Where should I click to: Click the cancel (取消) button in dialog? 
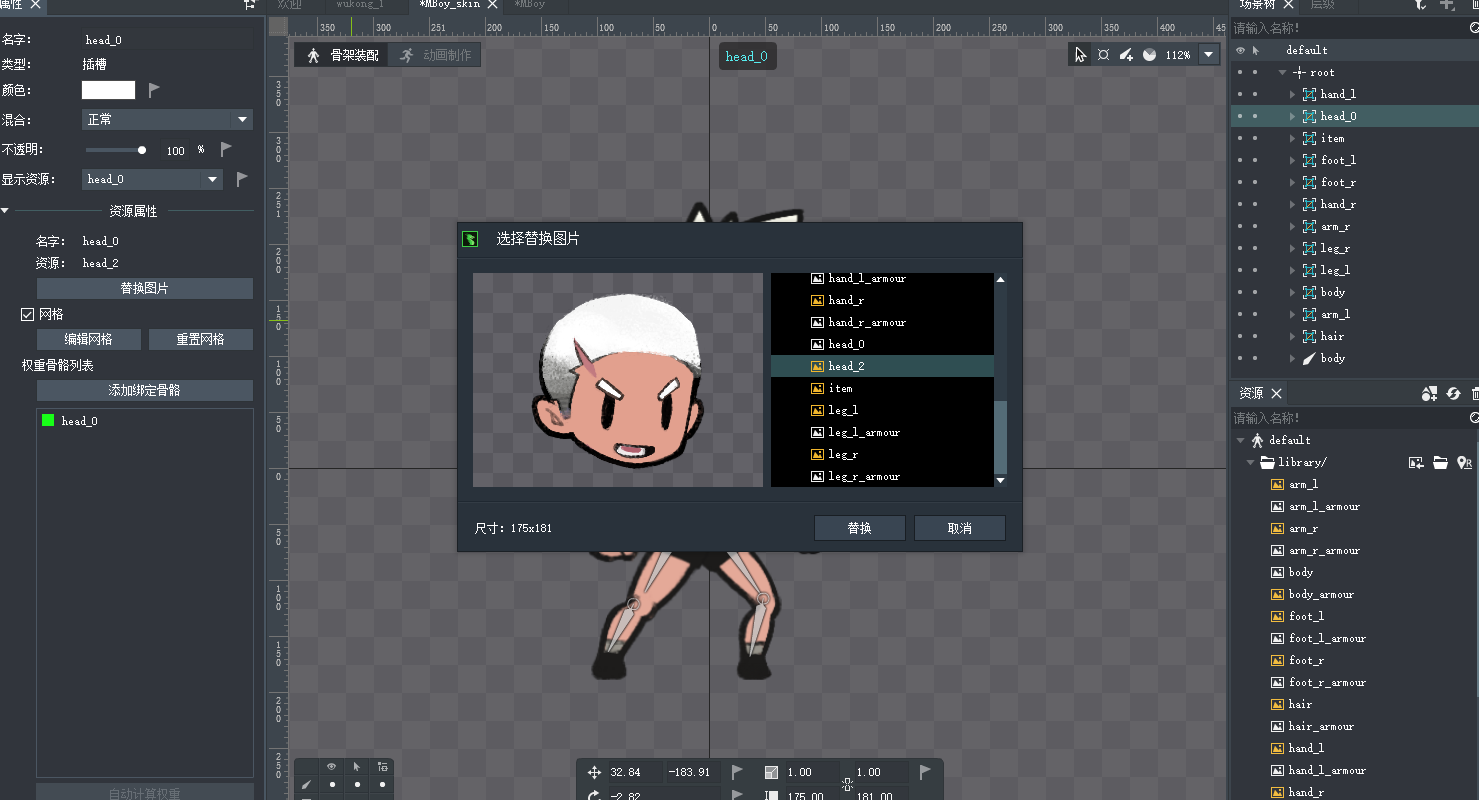click(960, 528)
